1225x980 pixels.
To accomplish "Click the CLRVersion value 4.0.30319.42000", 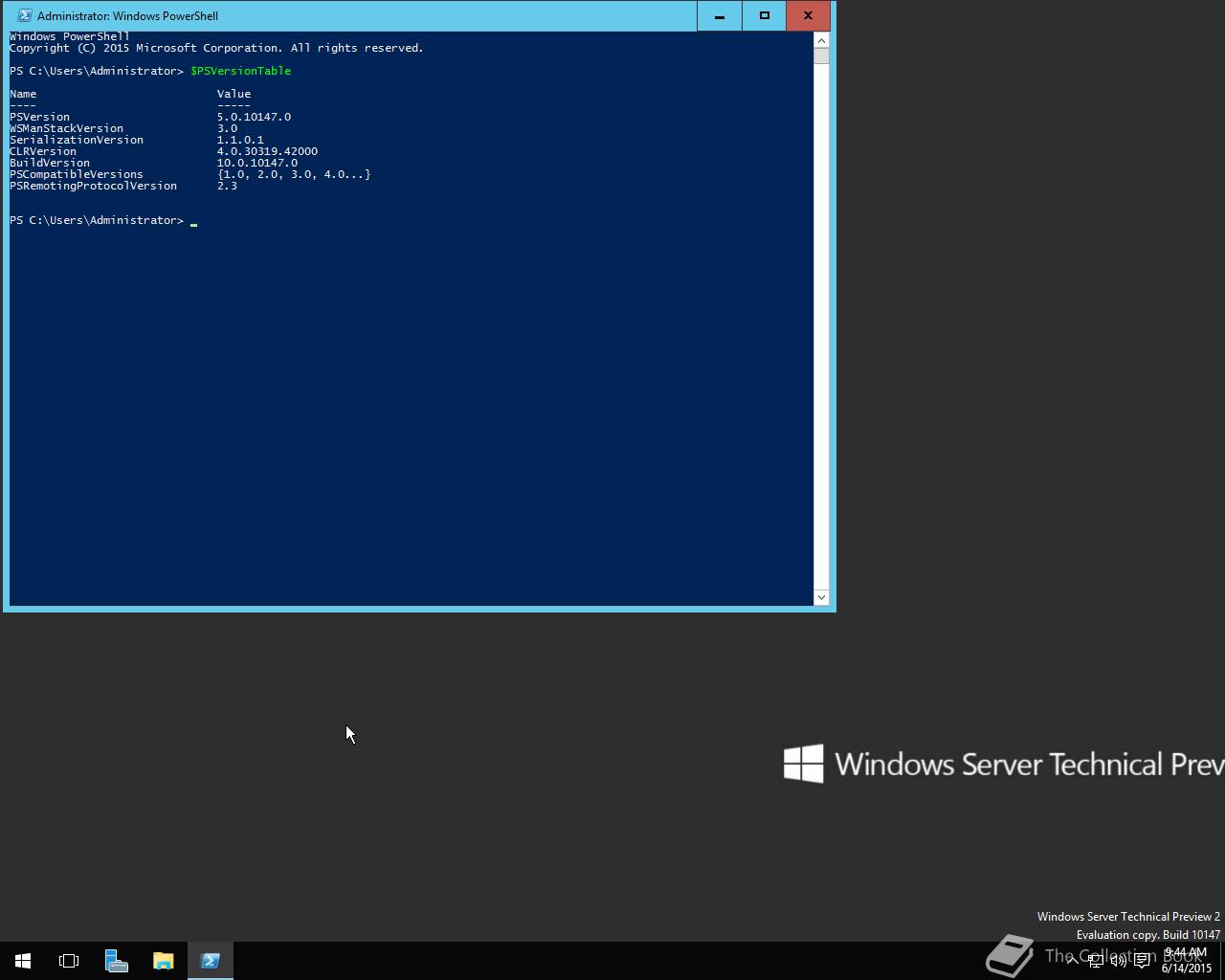I will coord(267,151).
